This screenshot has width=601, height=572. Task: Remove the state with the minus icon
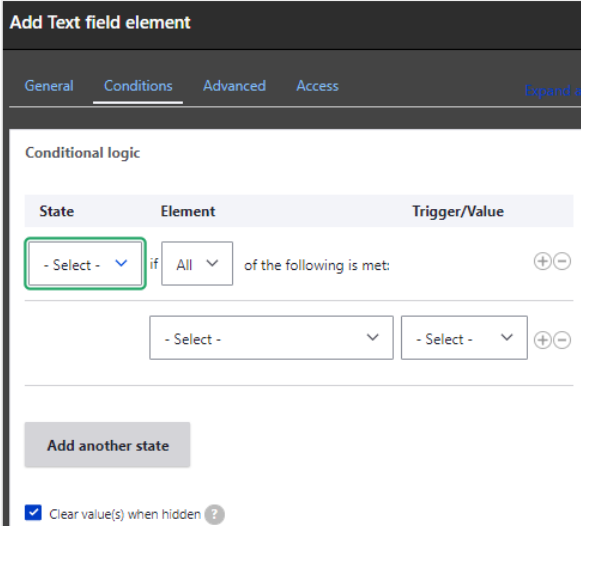pyautogui.click(x=562, y=261)
